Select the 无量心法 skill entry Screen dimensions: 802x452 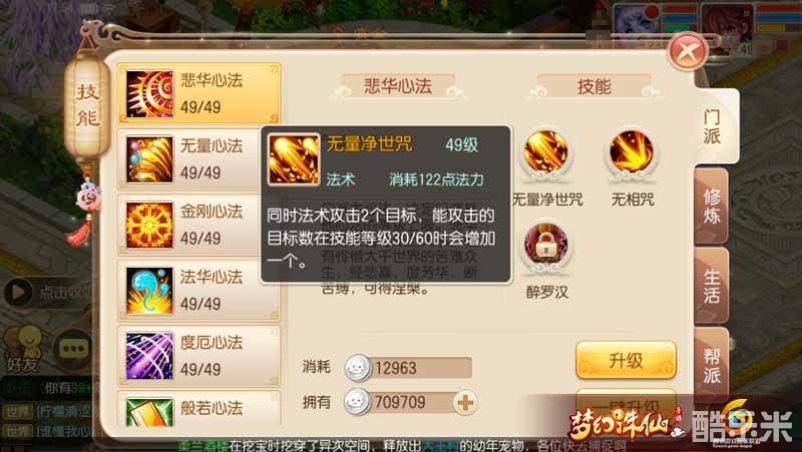click(x=199, y=160)
